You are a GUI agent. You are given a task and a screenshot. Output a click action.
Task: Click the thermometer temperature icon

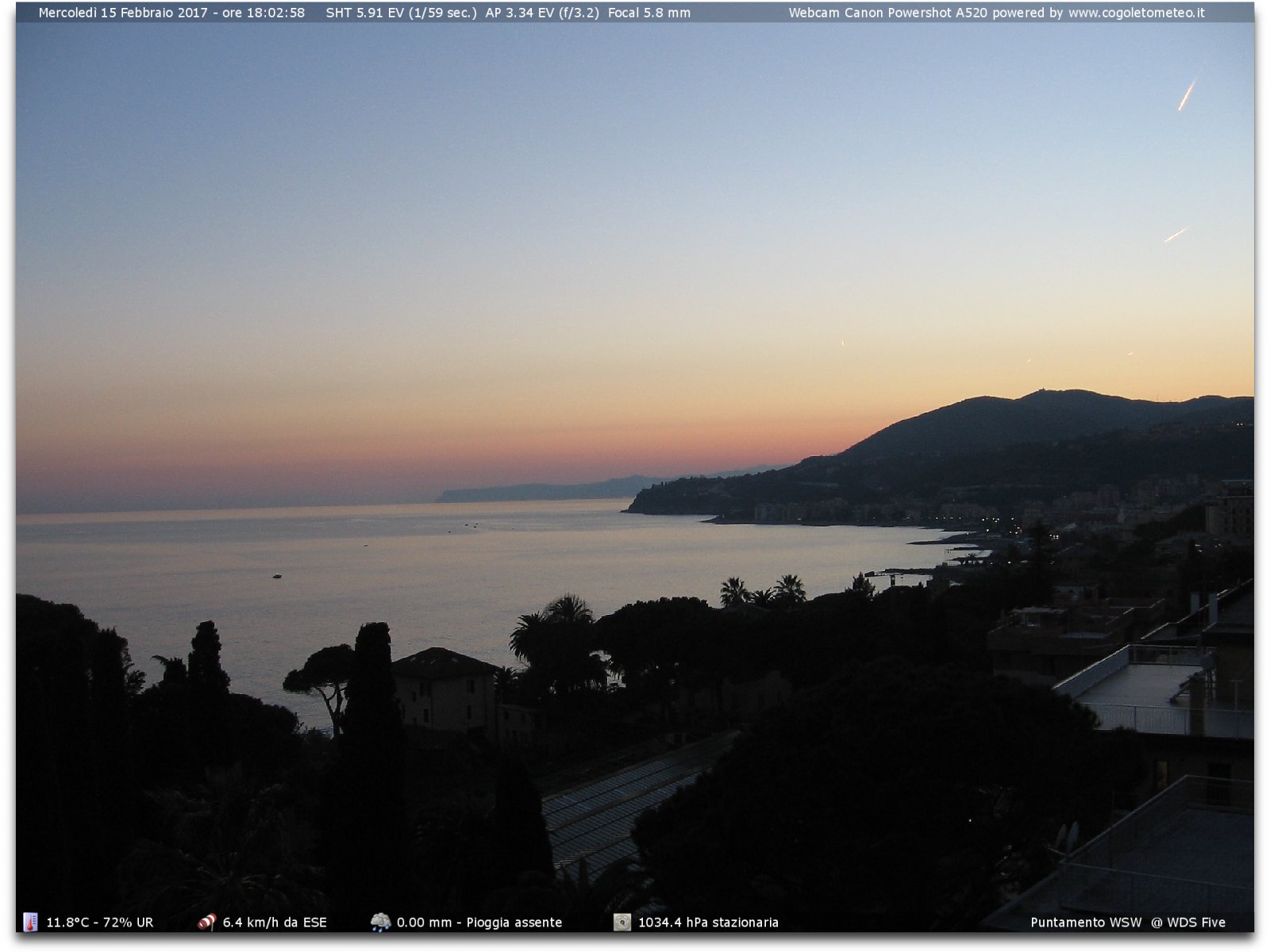point(30,922)
